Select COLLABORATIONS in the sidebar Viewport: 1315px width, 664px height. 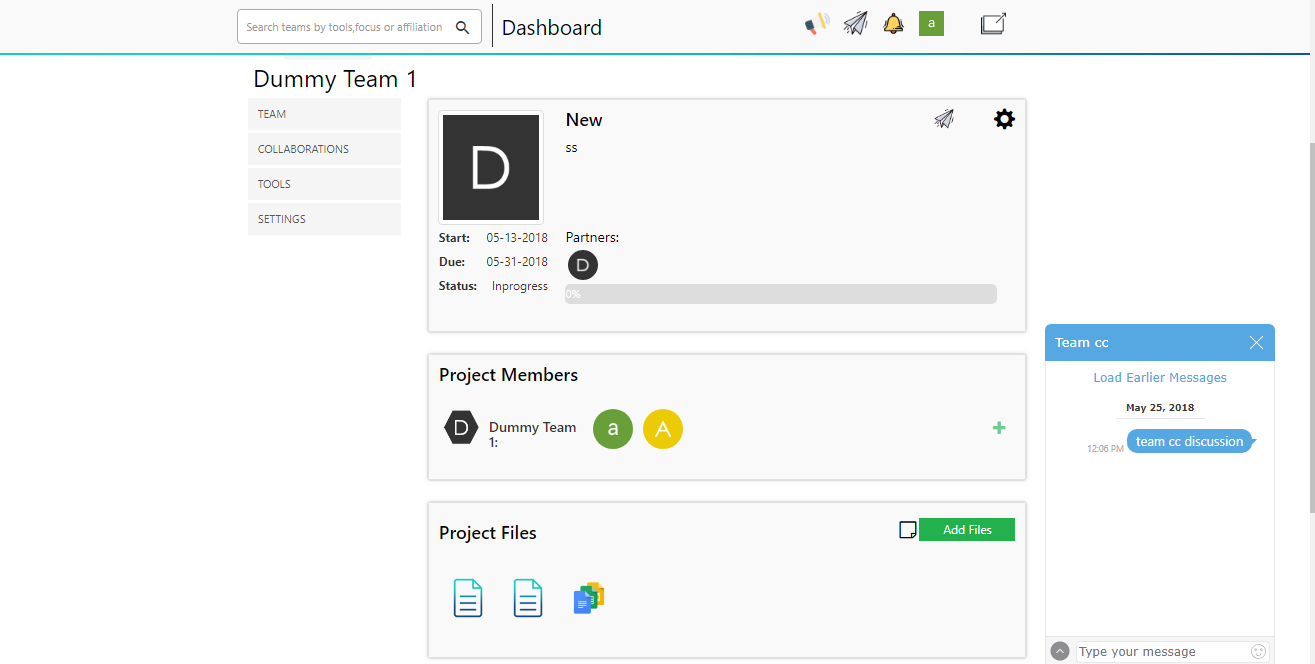point(324,149)
